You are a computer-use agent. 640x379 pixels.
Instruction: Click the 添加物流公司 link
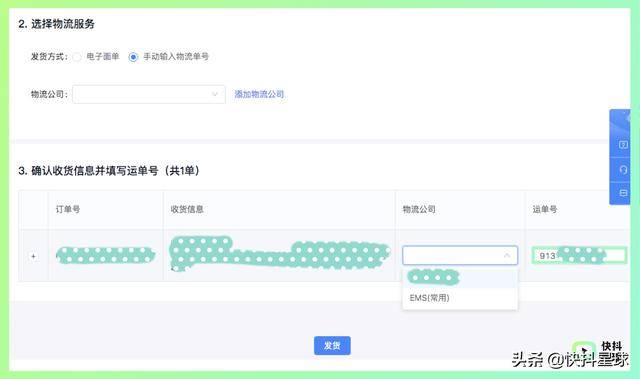click(259, 94)
